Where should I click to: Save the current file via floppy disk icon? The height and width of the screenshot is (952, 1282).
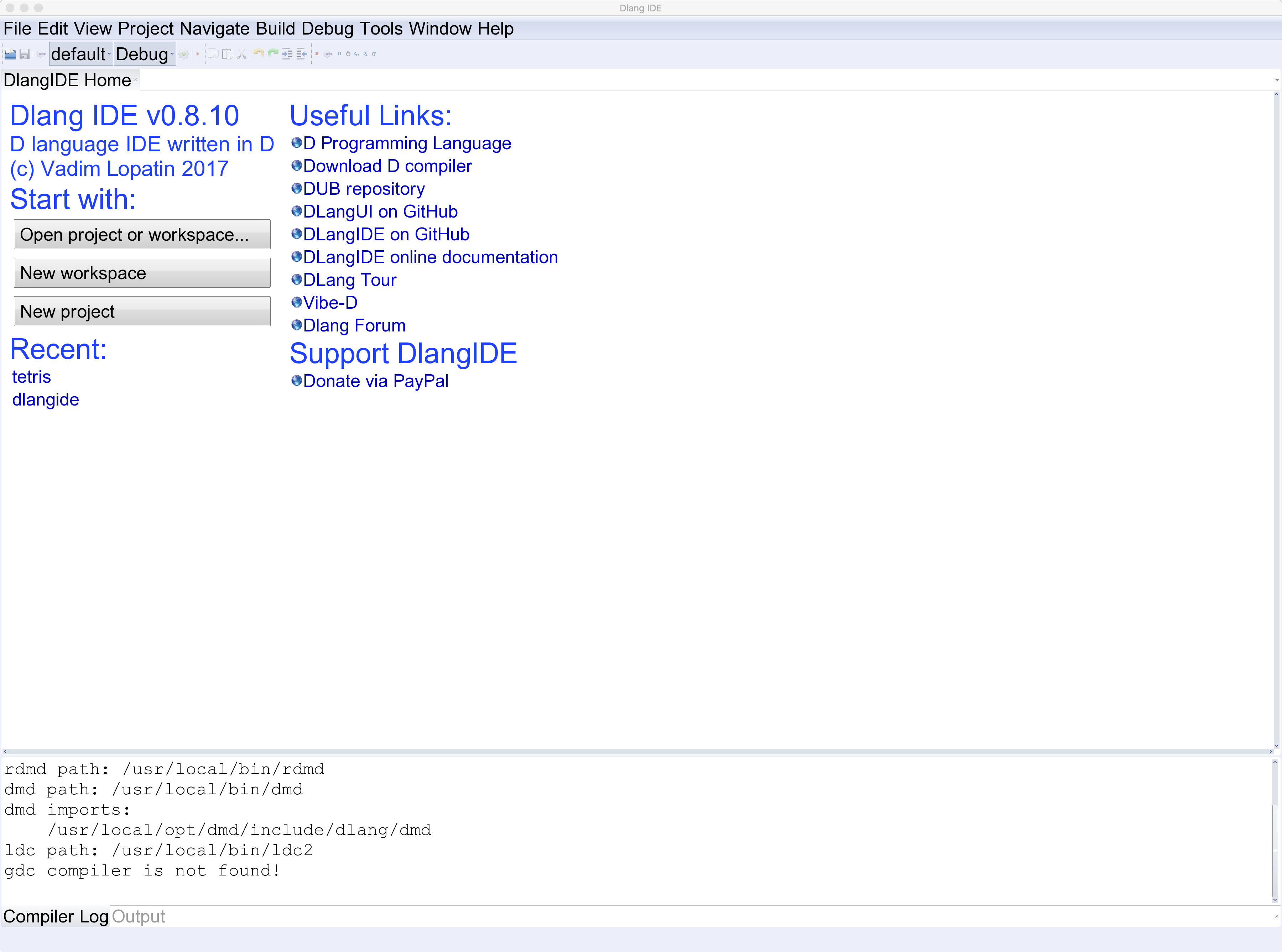pyautogui.click(x=25, y=54)
